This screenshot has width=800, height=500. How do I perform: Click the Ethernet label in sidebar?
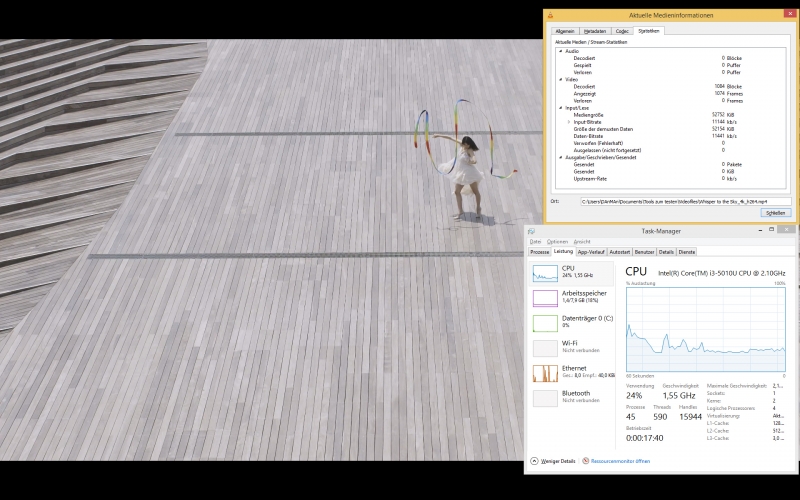574,368
